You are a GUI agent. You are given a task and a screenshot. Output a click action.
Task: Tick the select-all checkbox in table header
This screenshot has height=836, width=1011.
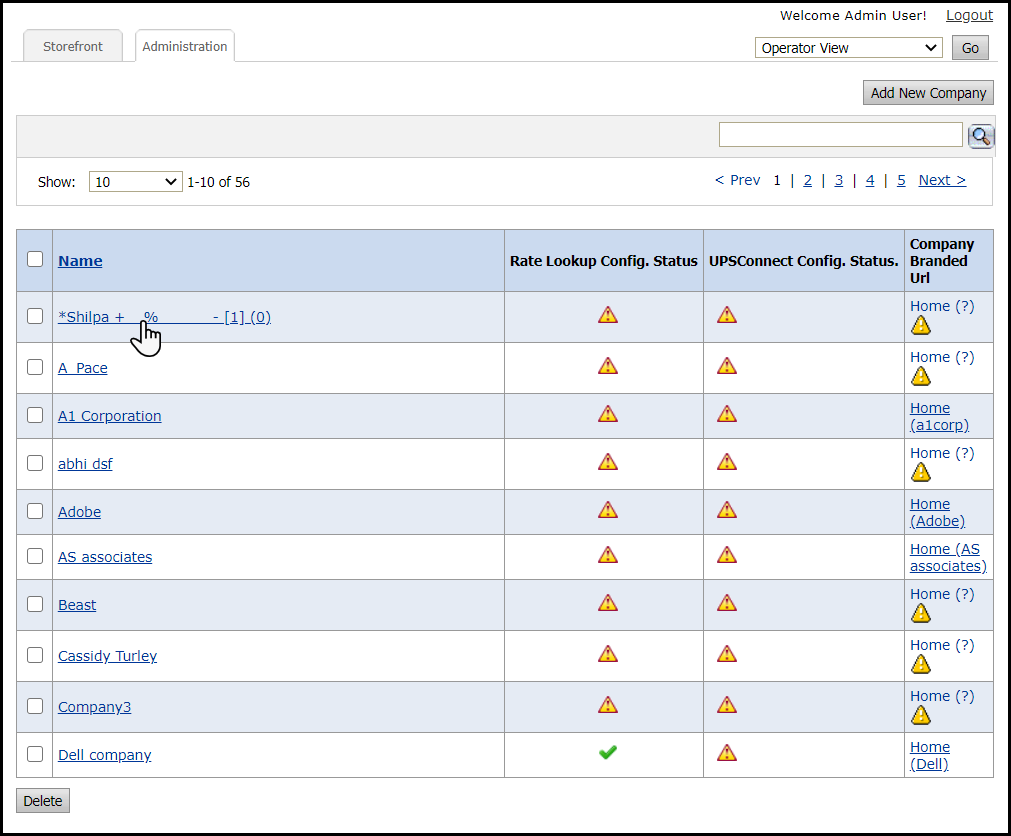click(35, 259)
